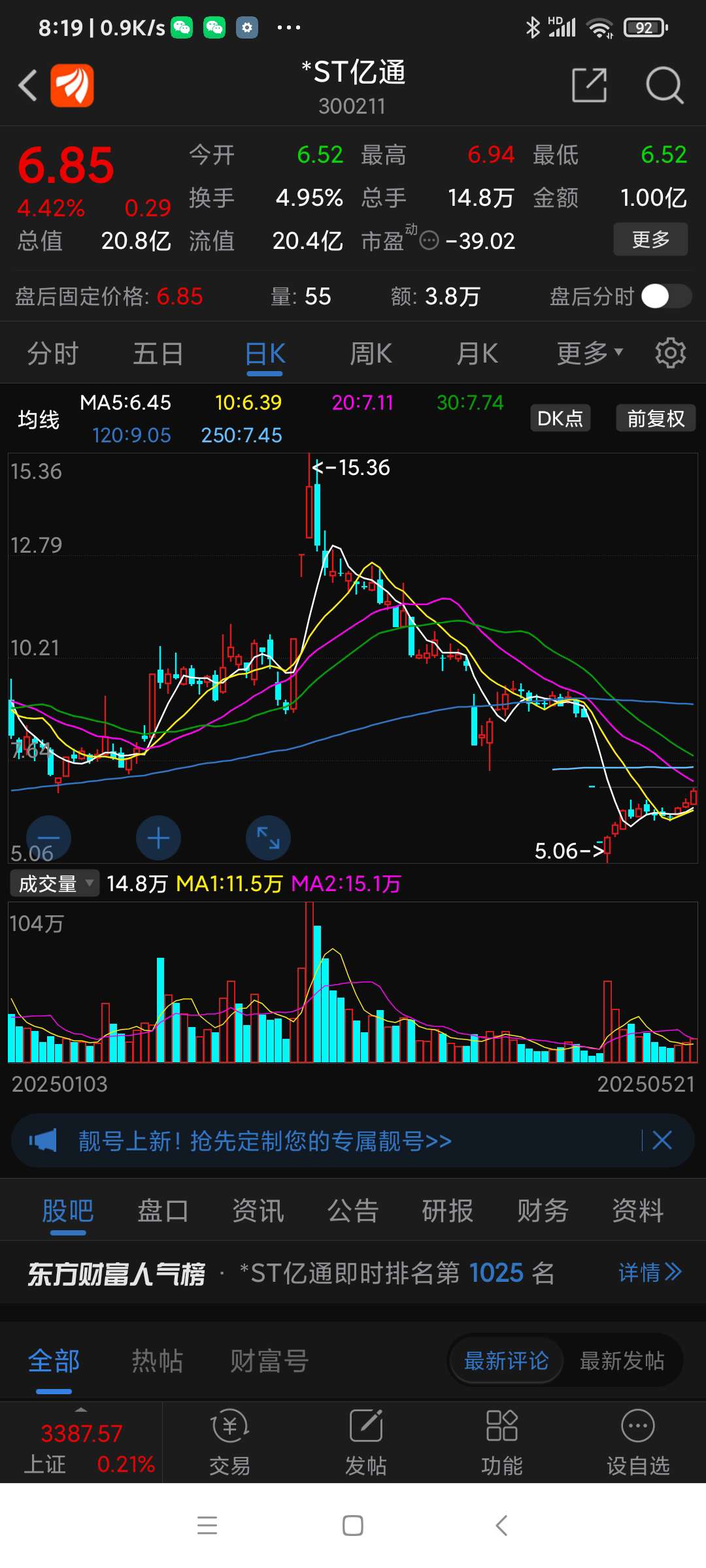The width and height of the screenshot is (706, 1568).
Task: Open the 更多 chart period dropdown
Action: [589, 353]
